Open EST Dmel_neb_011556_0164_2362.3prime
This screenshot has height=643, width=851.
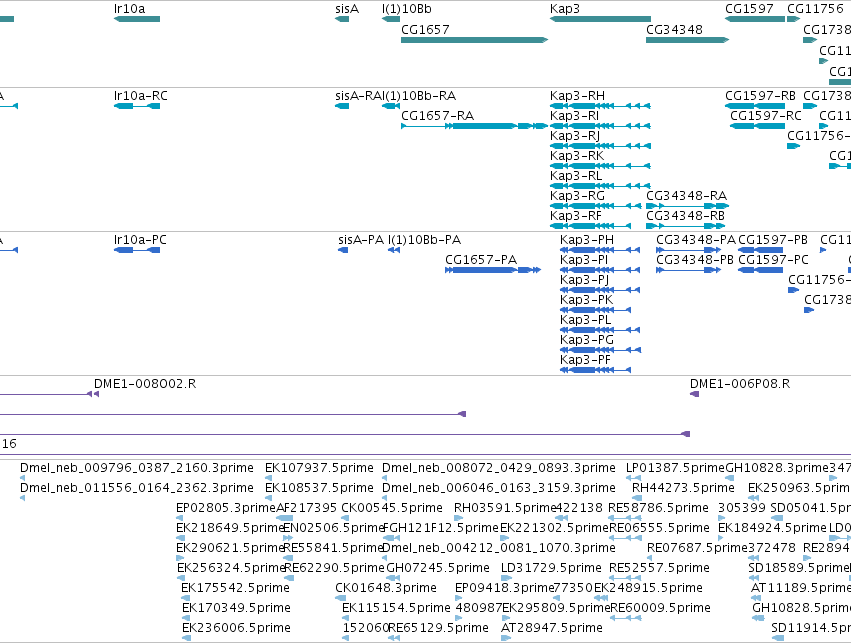22,498
